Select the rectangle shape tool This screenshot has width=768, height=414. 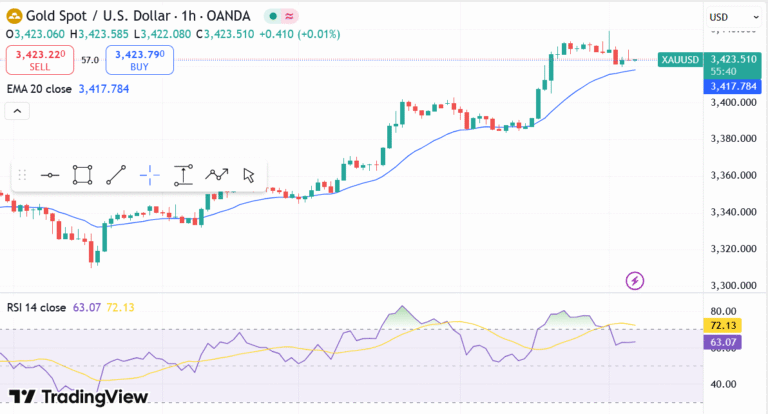[x=83, y=175]
